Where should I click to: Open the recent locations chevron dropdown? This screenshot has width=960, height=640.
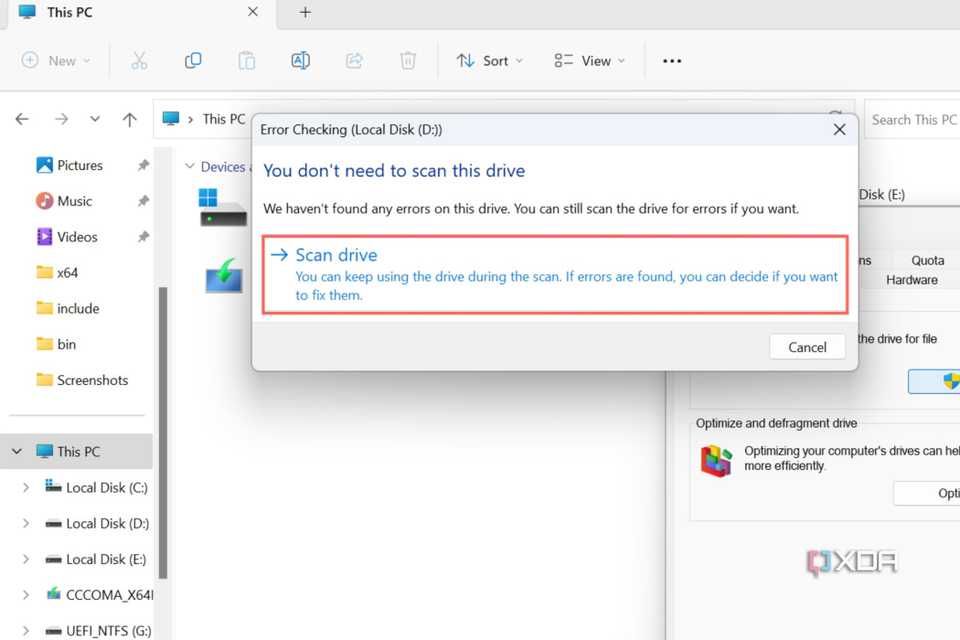point(95,119)
